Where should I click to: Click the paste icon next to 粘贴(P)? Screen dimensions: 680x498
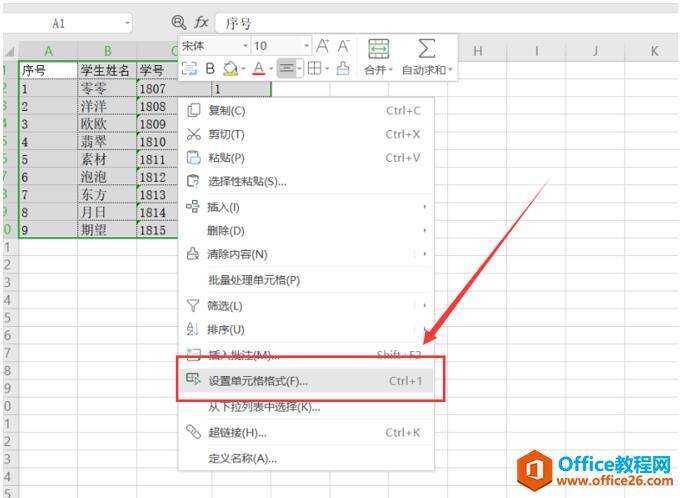[x=193, y=157]
